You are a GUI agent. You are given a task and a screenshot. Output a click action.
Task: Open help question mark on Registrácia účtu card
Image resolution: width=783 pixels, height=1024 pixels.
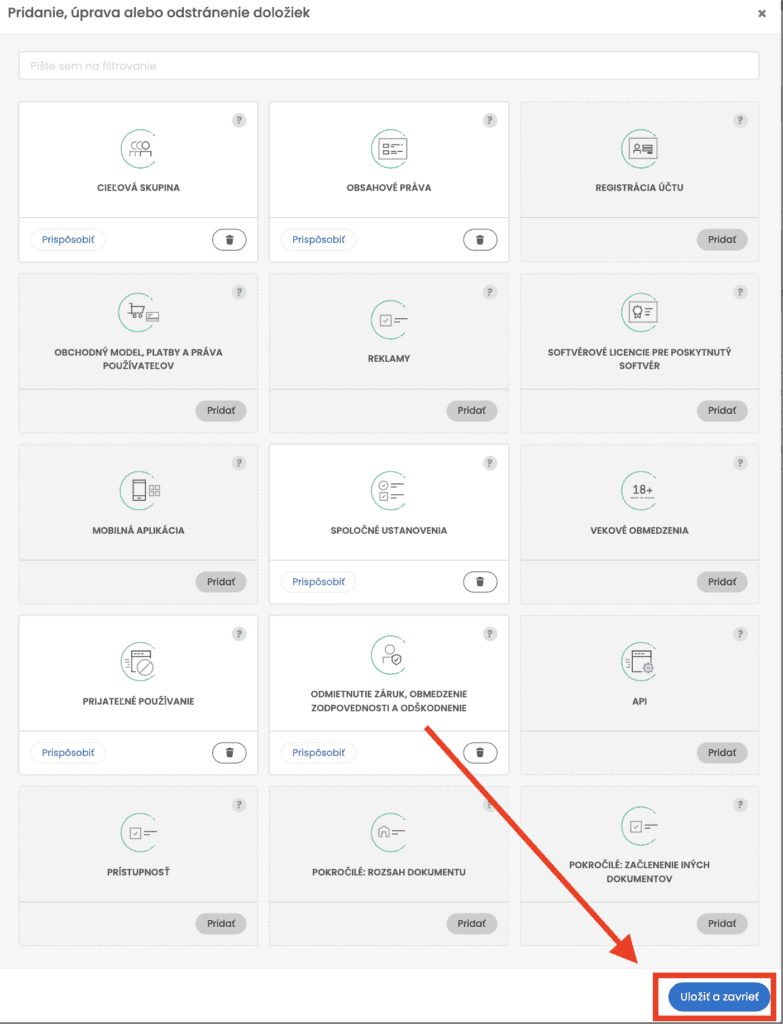[740, 120]
